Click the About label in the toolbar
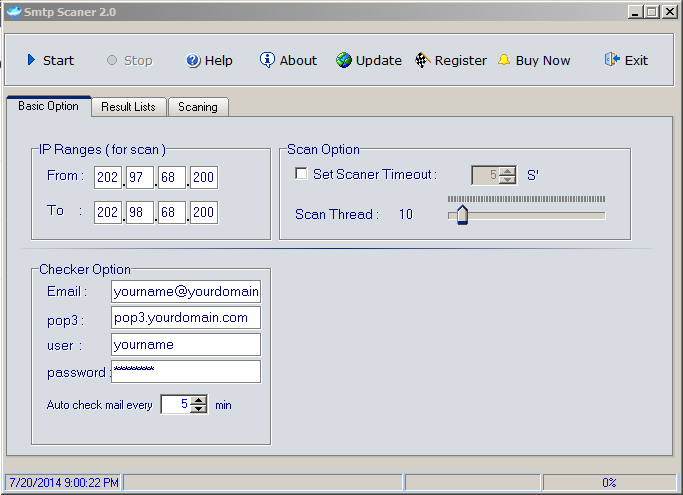The image size is (683, 495). (x=298, y=61)
